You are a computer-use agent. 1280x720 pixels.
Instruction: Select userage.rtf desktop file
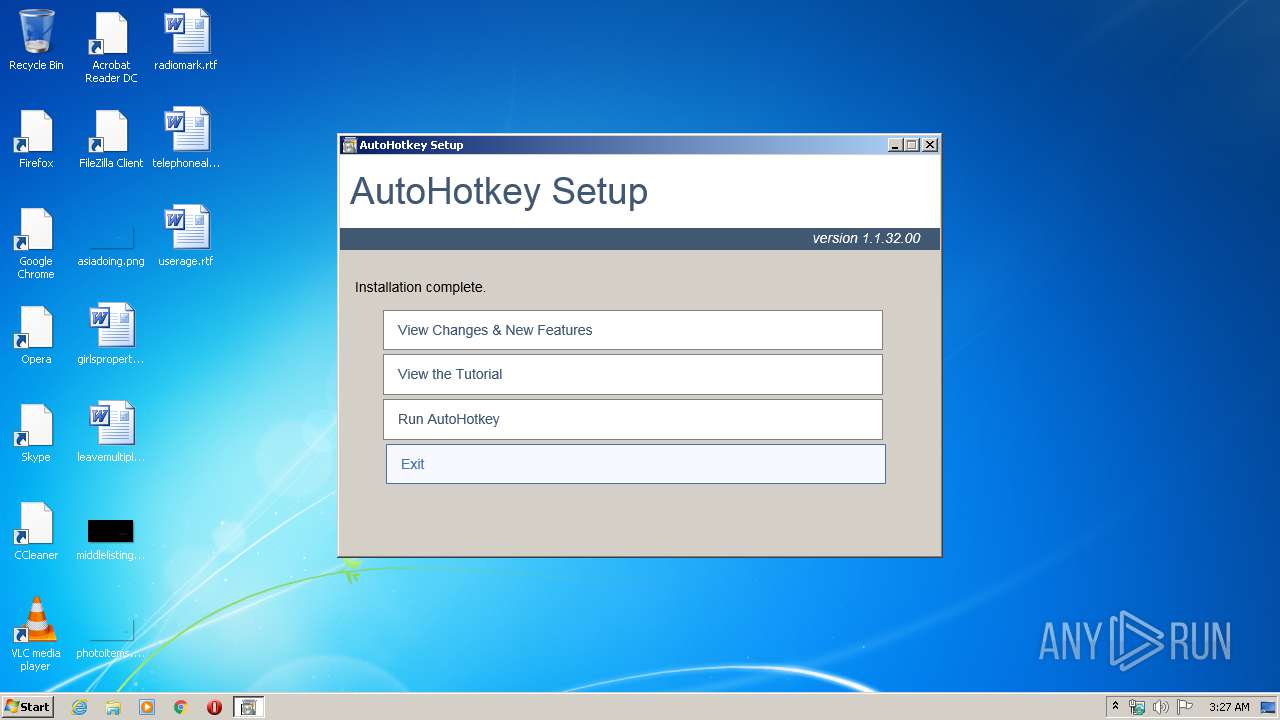click(x=186, y=237)
